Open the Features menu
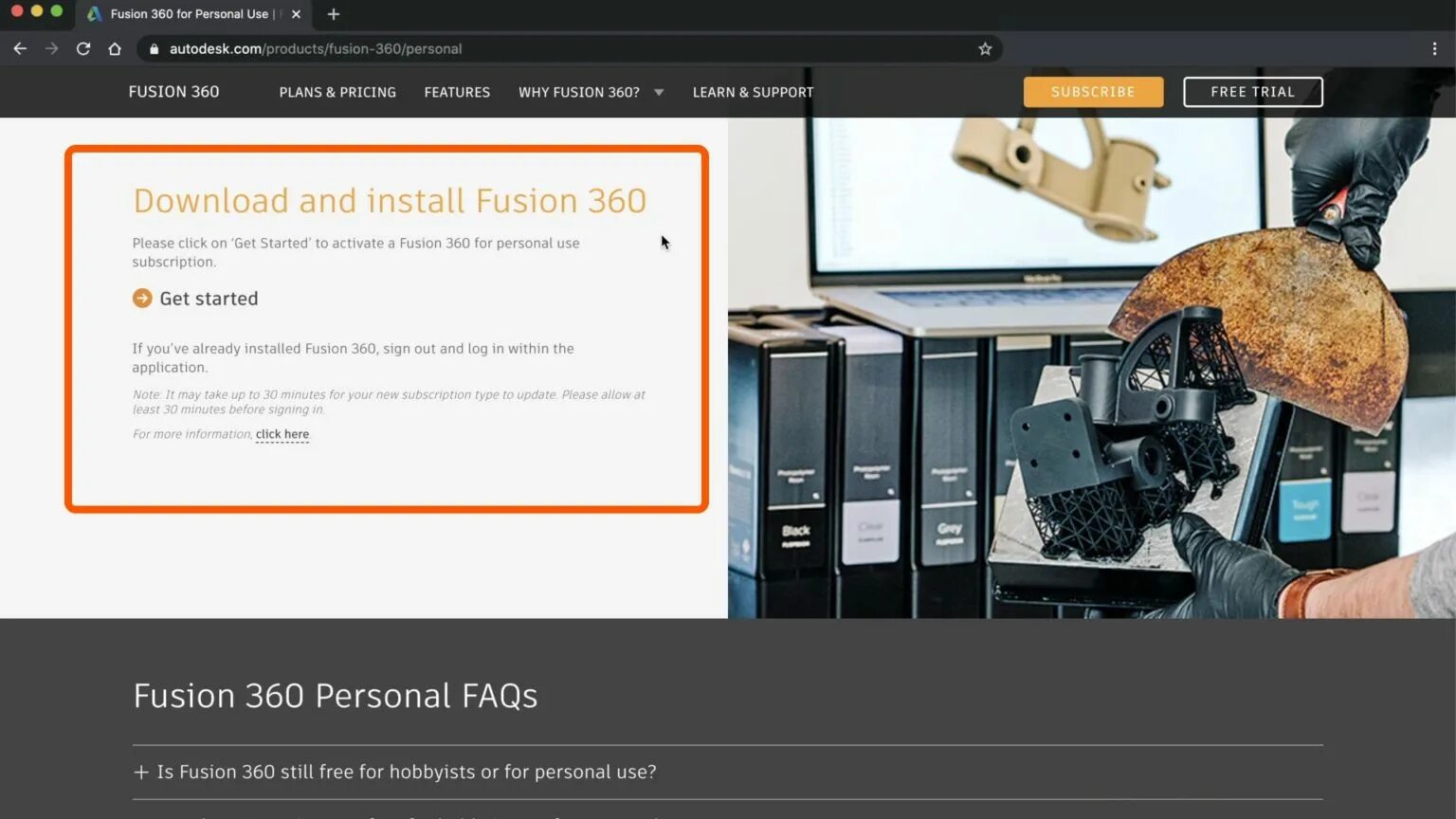The width and height of the screenshot is (1456, 819). pyautogui.click(x=457, y=92)
